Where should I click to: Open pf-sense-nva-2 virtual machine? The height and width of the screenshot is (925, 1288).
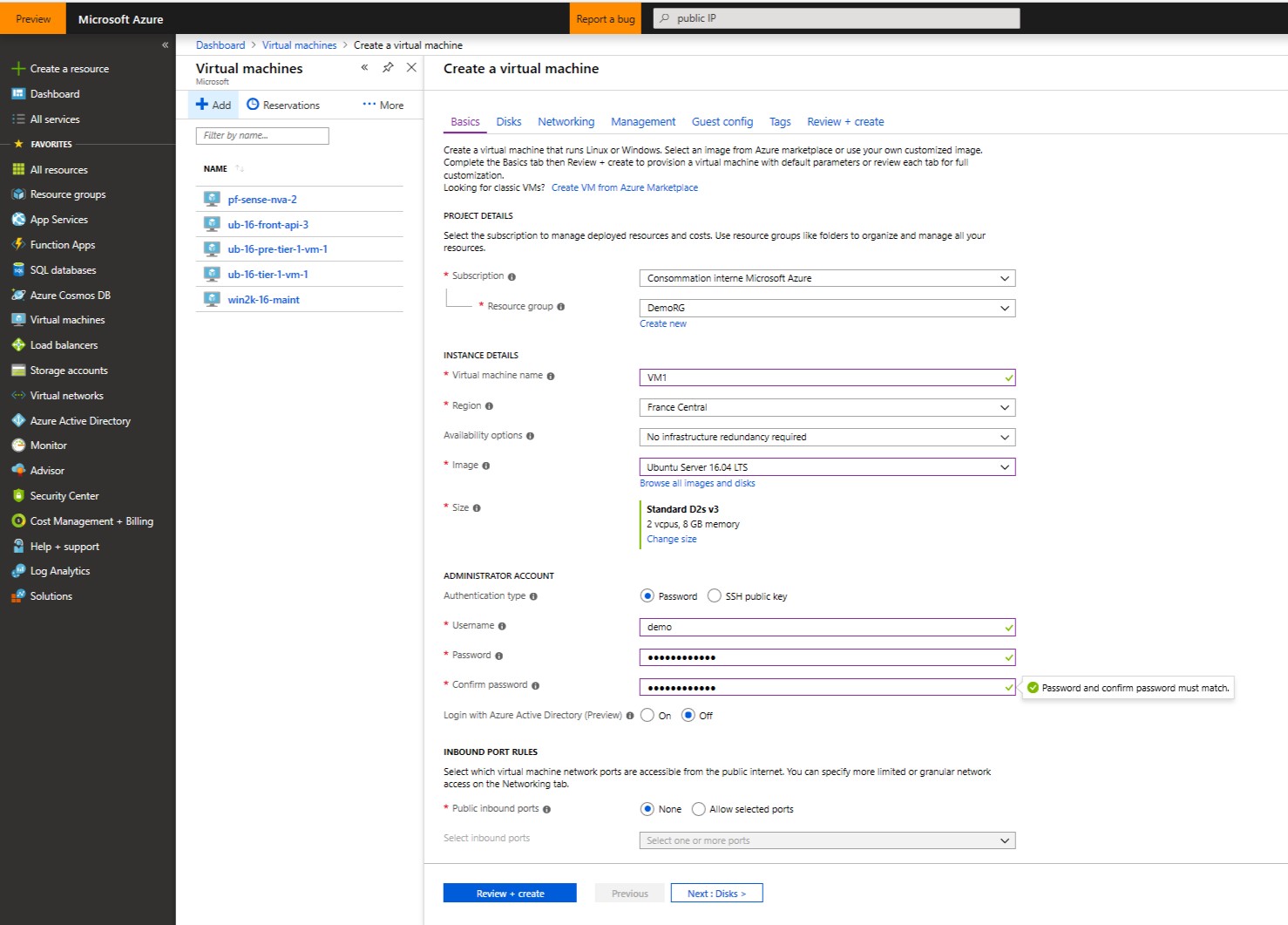click(262, 200)
